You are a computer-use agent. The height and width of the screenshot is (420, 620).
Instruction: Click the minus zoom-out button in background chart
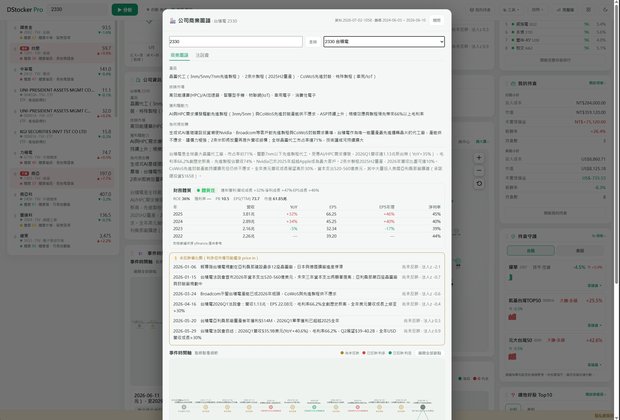(479, 170)
